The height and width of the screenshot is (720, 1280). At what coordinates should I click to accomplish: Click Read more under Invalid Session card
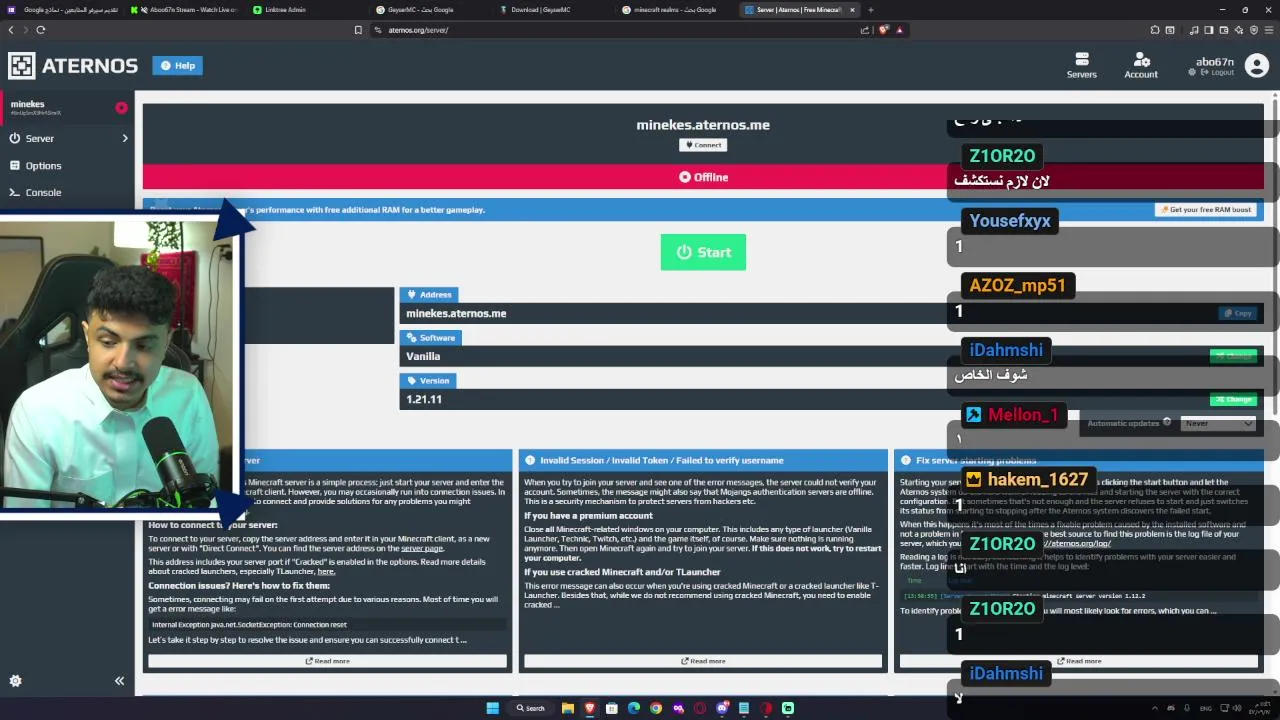click(x=703, y=661)
